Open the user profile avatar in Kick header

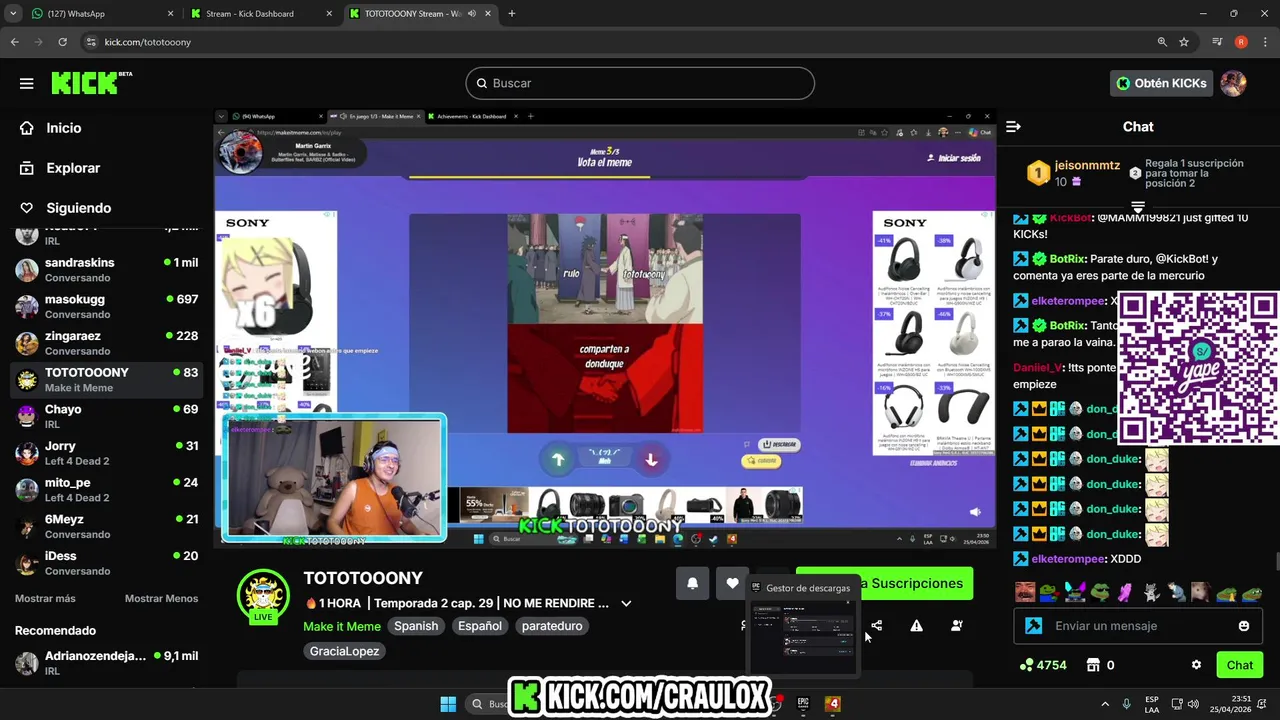pos(1233,83)
